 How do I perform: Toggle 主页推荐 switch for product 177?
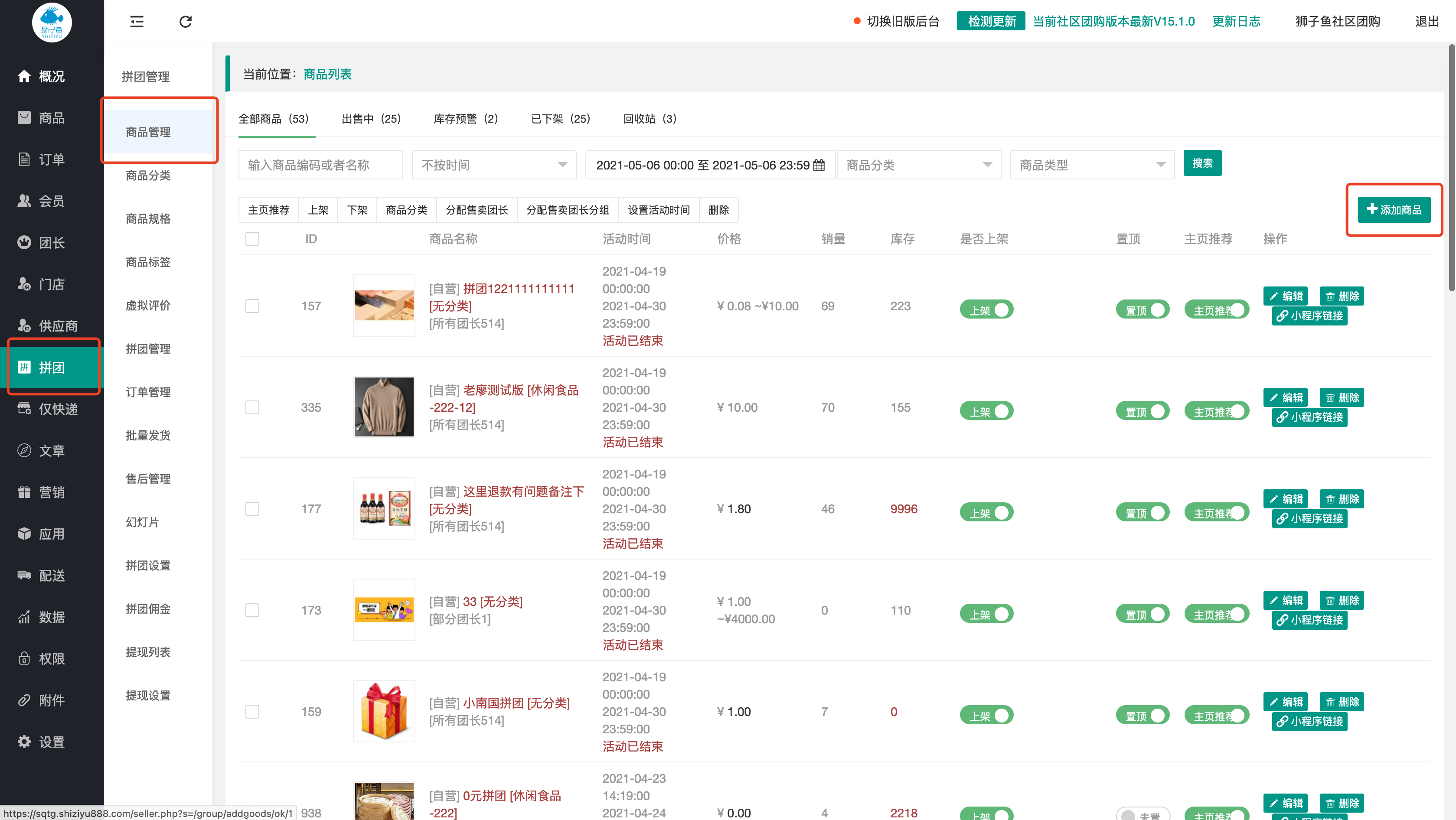pyautogui.click(x=1216, y=513)
